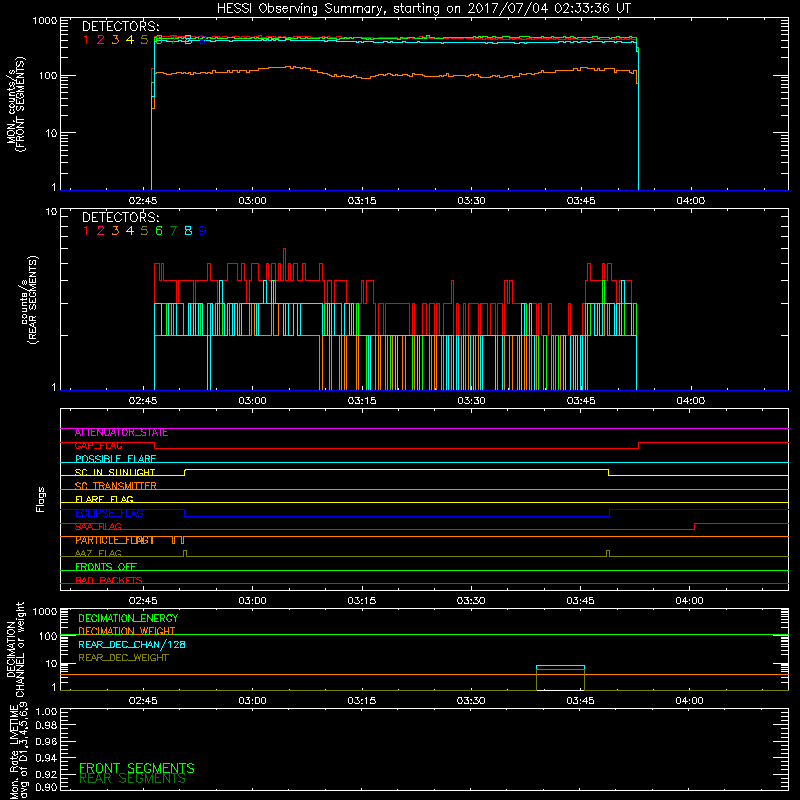800x800 pixels.
Task: Click 03:30 tick under rear segments plot
Action: click(471, 401)
